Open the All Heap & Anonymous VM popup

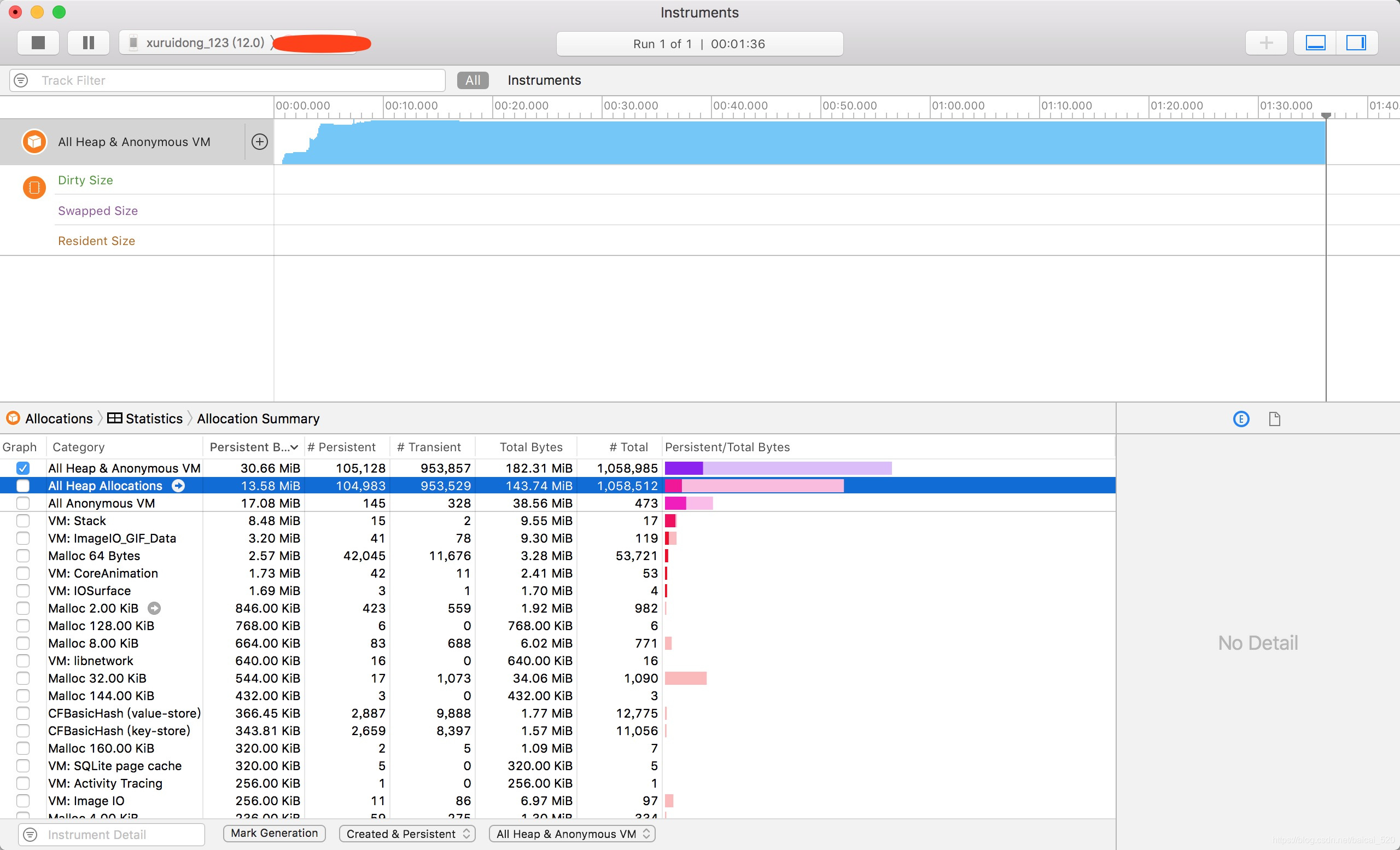click(x=571, y=834)
